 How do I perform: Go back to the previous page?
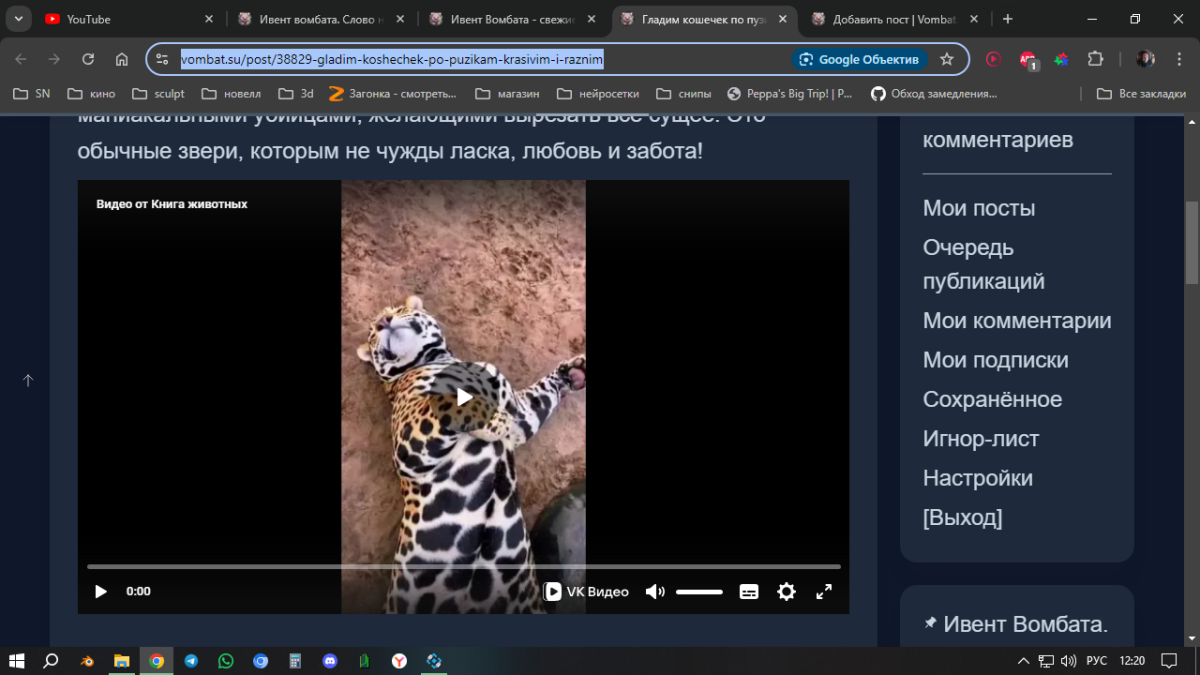pyautogui.click(x=21, y=59)
